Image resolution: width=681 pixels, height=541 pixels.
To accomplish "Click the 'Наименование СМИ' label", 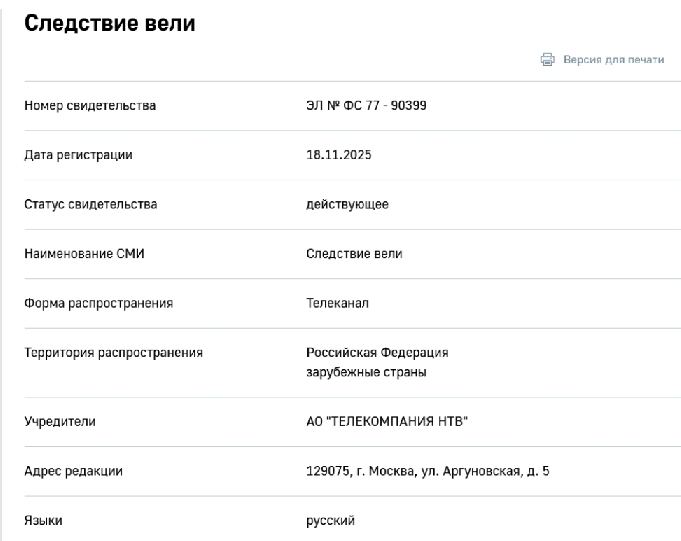I will tap(84, 254).
